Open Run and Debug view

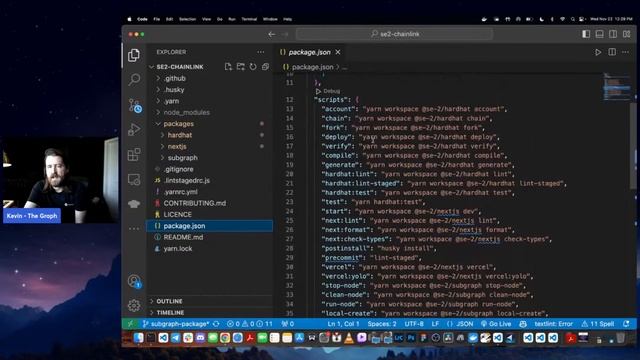134,129
